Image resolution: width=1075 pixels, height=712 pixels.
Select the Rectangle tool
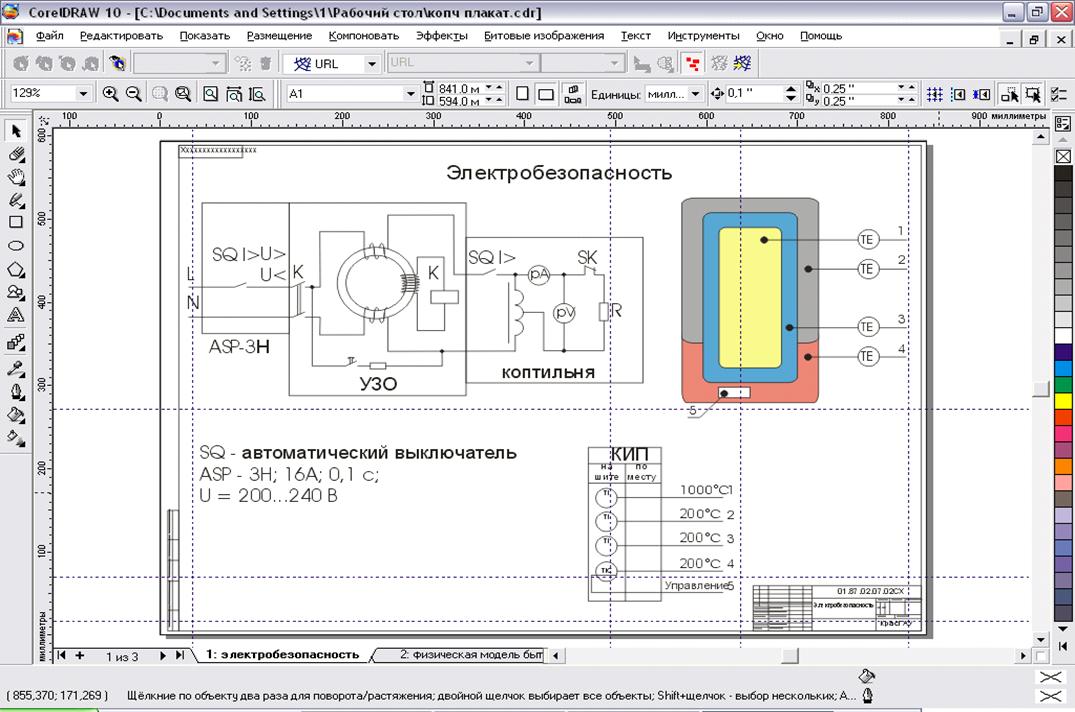16,222
